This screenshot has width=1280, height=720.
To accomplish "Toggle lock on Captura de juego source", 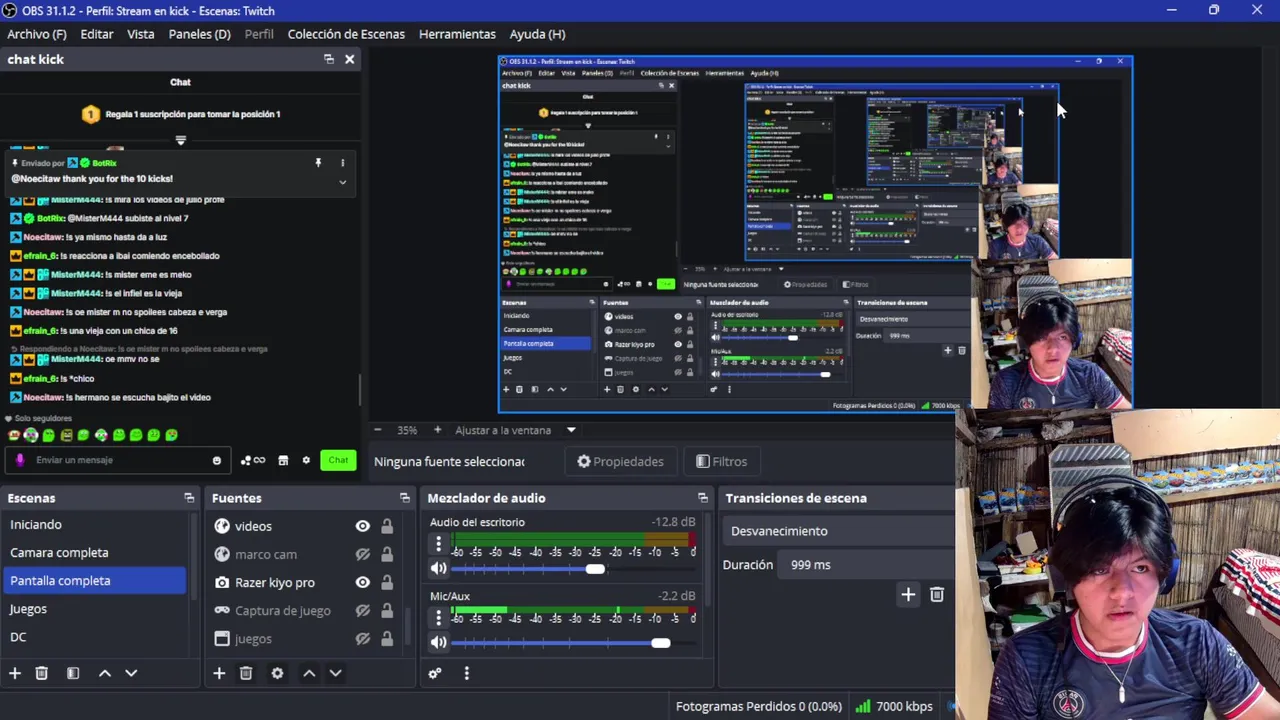I will pyautogui.click(x=387, y=610).
